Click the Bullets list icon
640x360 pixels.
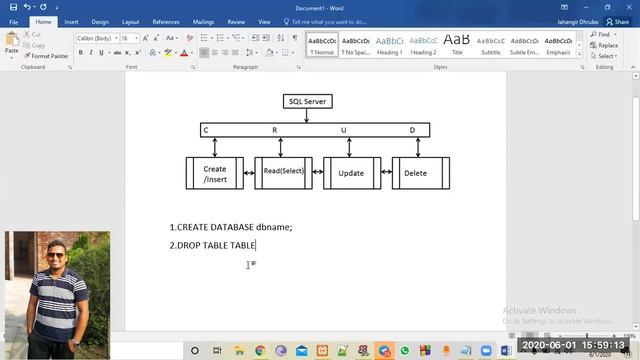click(204, 38)
